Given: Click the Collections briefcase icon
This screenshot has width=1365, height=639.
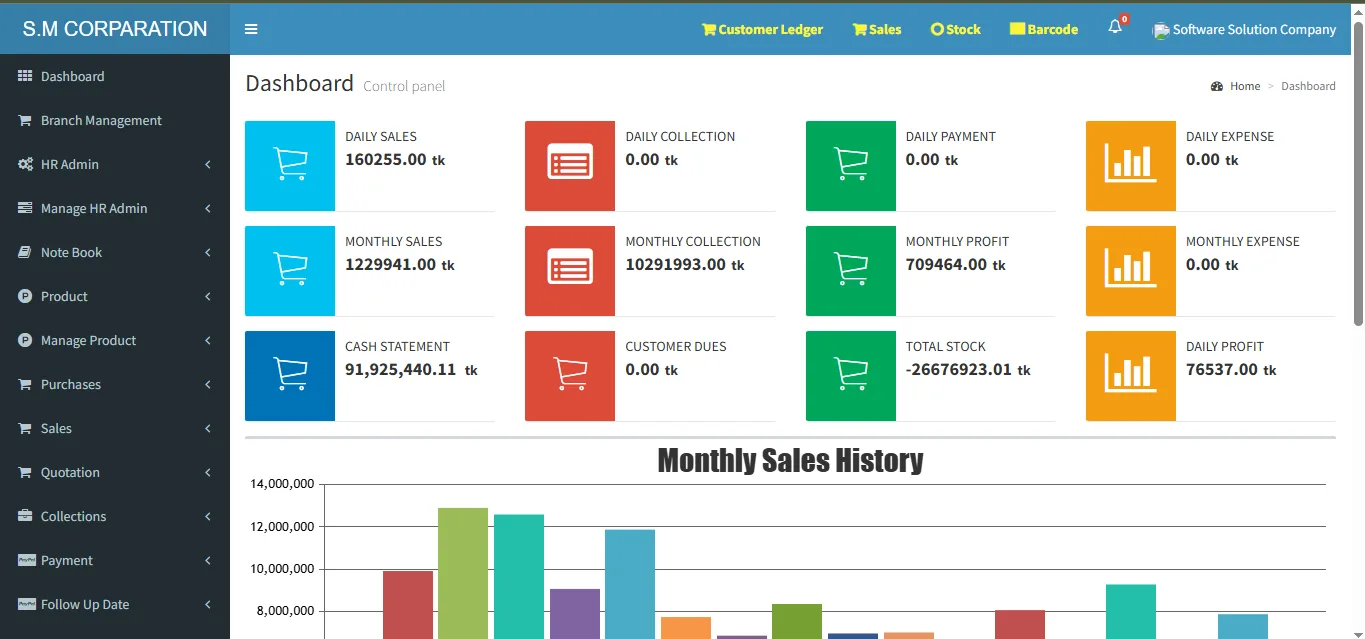Looking at the screenshot, I should click(x=25, y=516).
